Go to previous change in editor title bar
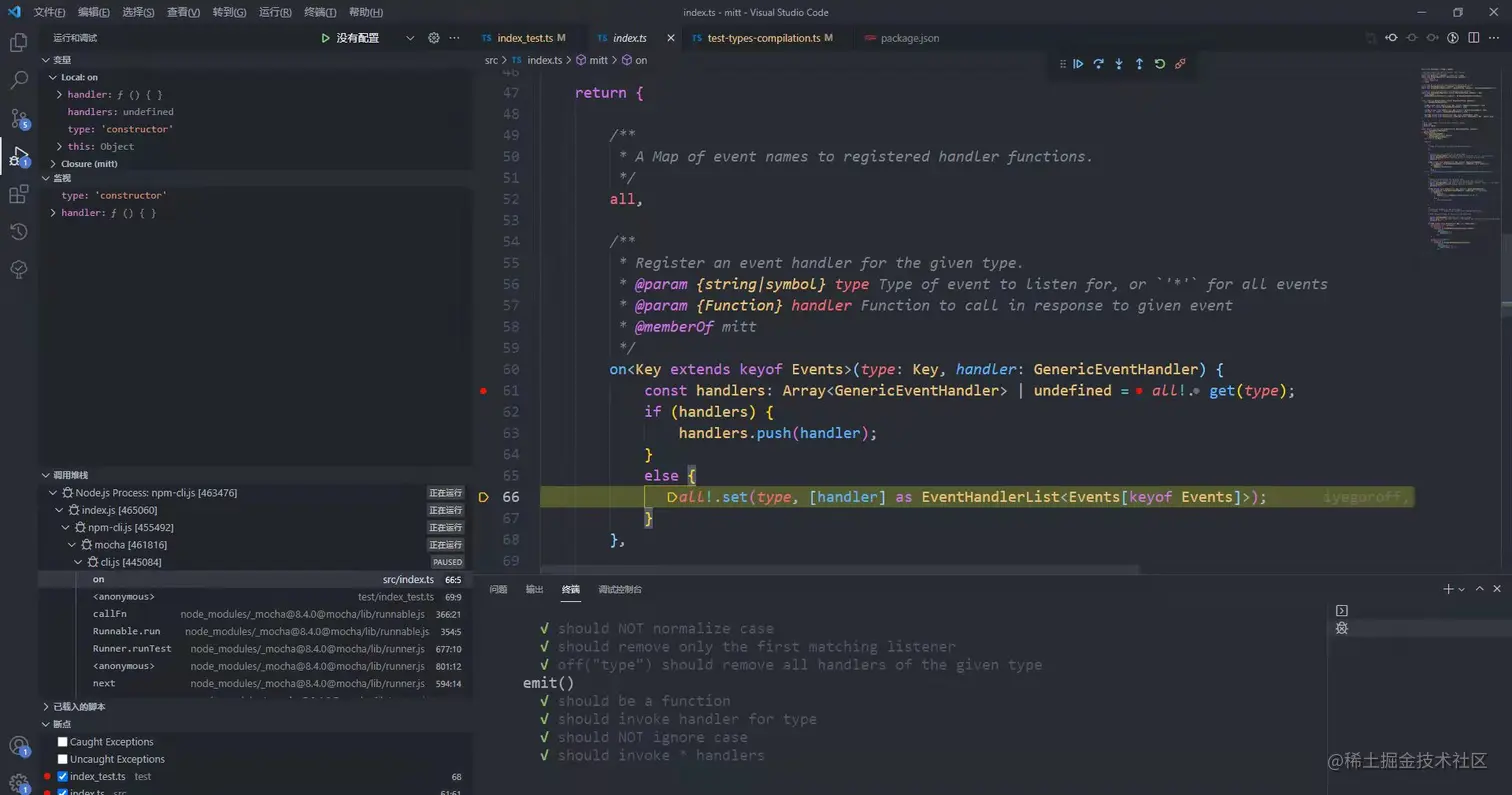1512x795 pixels. [x=1391, y=38]
